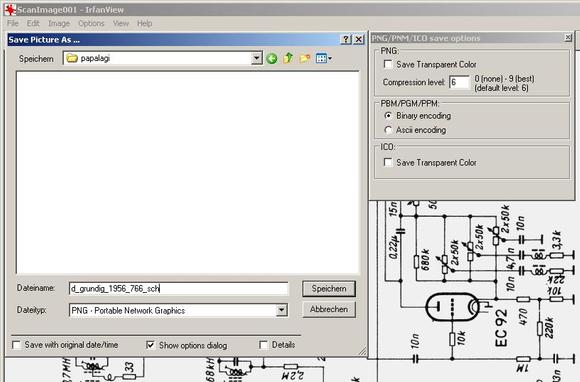
Task: Click the green Back navigation icon
Action: [272, 58]
